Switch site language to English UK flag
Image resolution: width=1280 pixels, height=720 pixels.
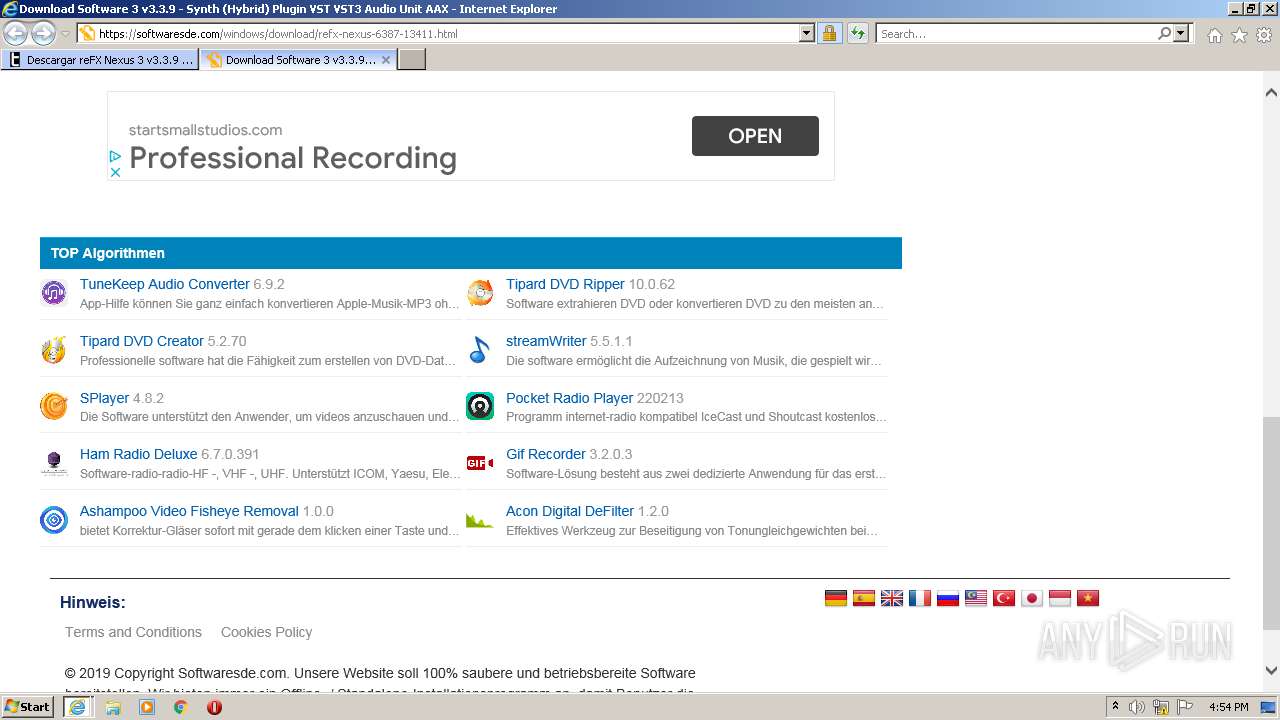[x=892, y=598]
